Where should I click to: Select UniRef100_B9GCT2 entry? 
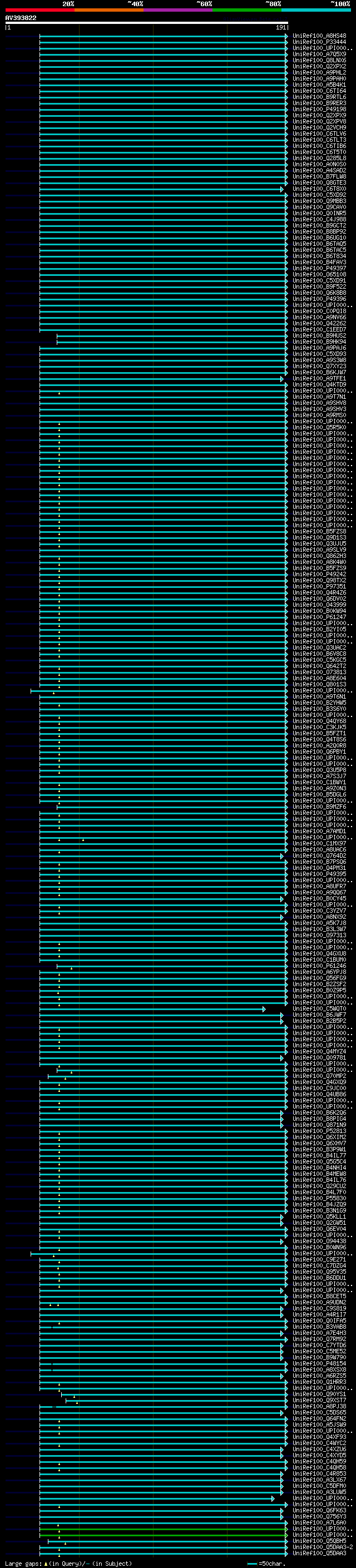[319, 225]
